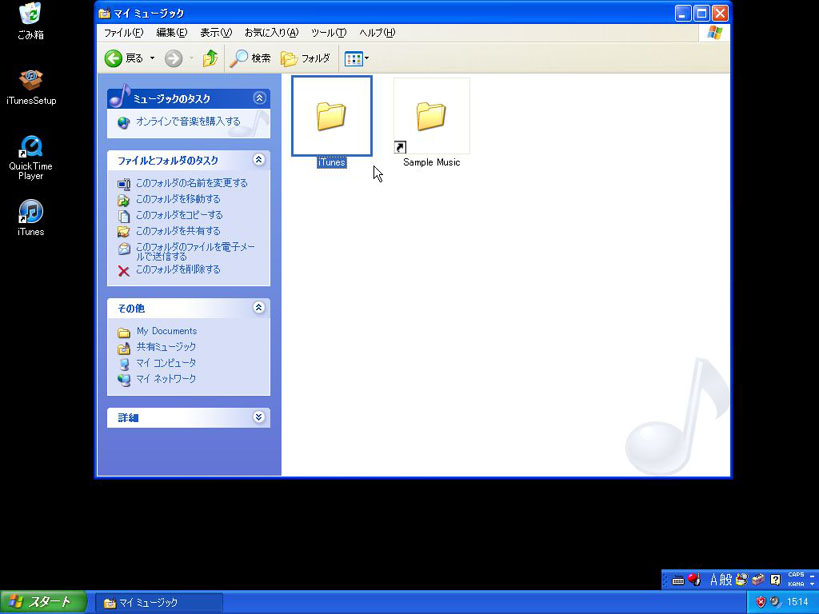The width and height of the screenshot is (819, 614).
Task: Click the email envelope task icon
Action: pyautogui.click(x=124, y=249)
